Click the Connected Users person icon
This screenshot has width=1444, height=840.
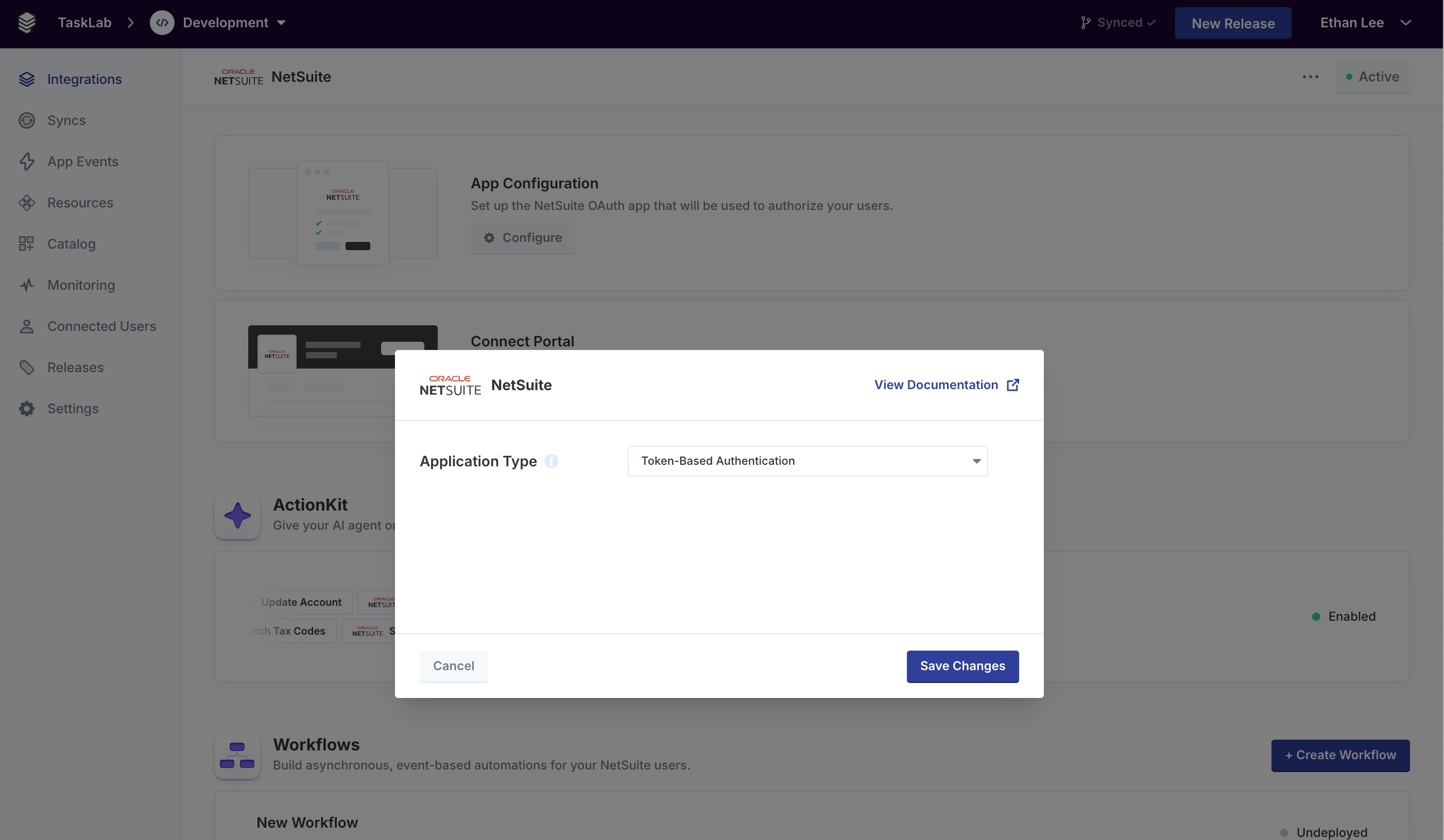(27, 326)
